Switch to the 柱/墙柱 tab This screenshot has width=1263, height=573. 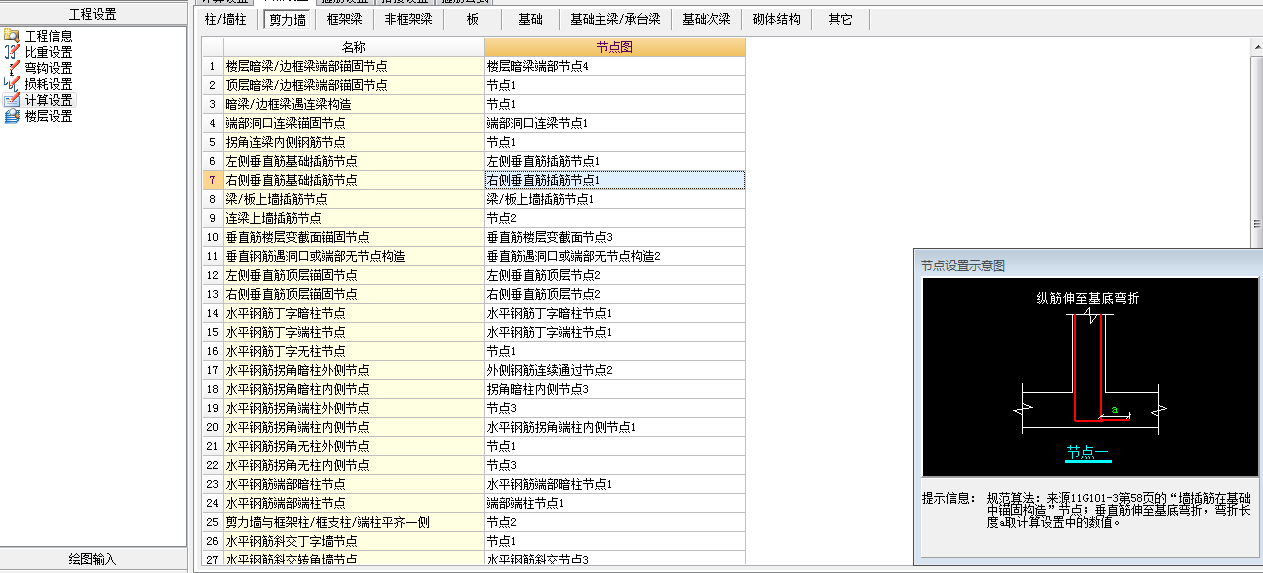(225, 19)
